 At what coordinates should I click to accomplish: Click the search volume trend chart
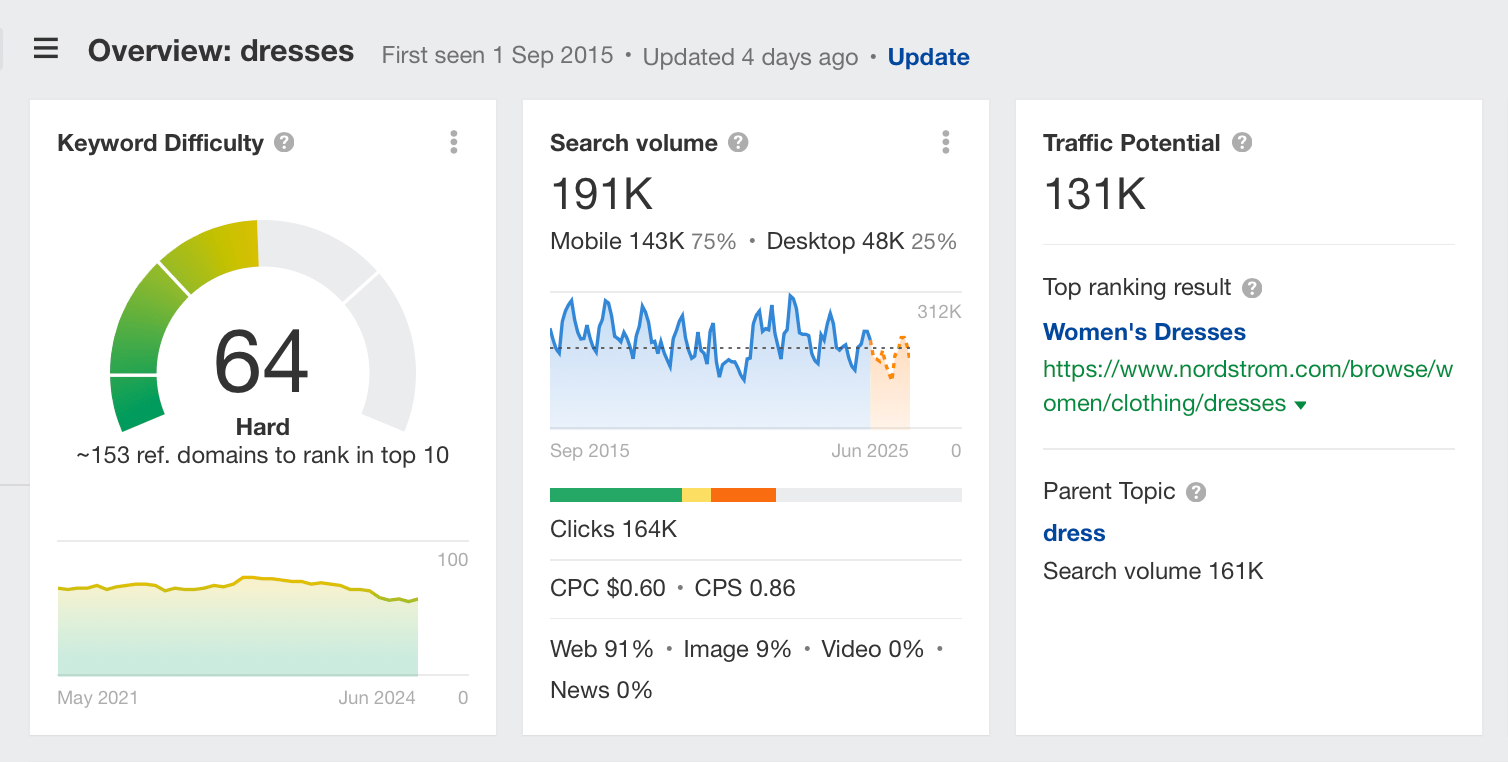[x=710, y=370]
